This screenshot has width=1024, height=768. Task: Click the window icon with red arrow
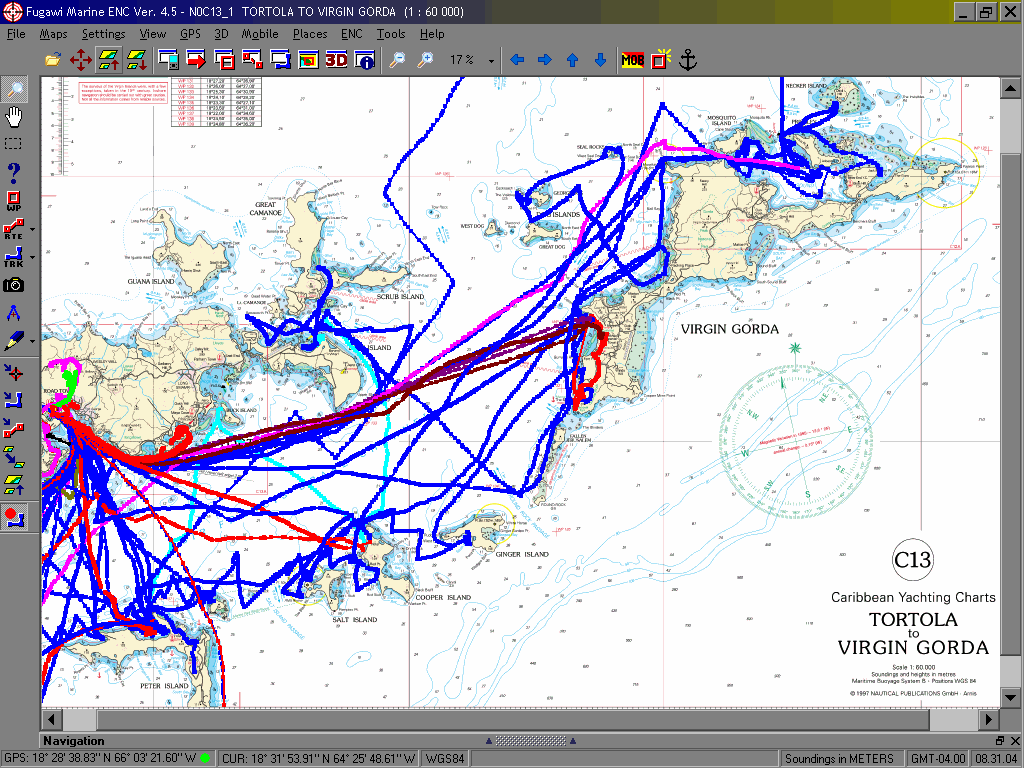point(196,60)
